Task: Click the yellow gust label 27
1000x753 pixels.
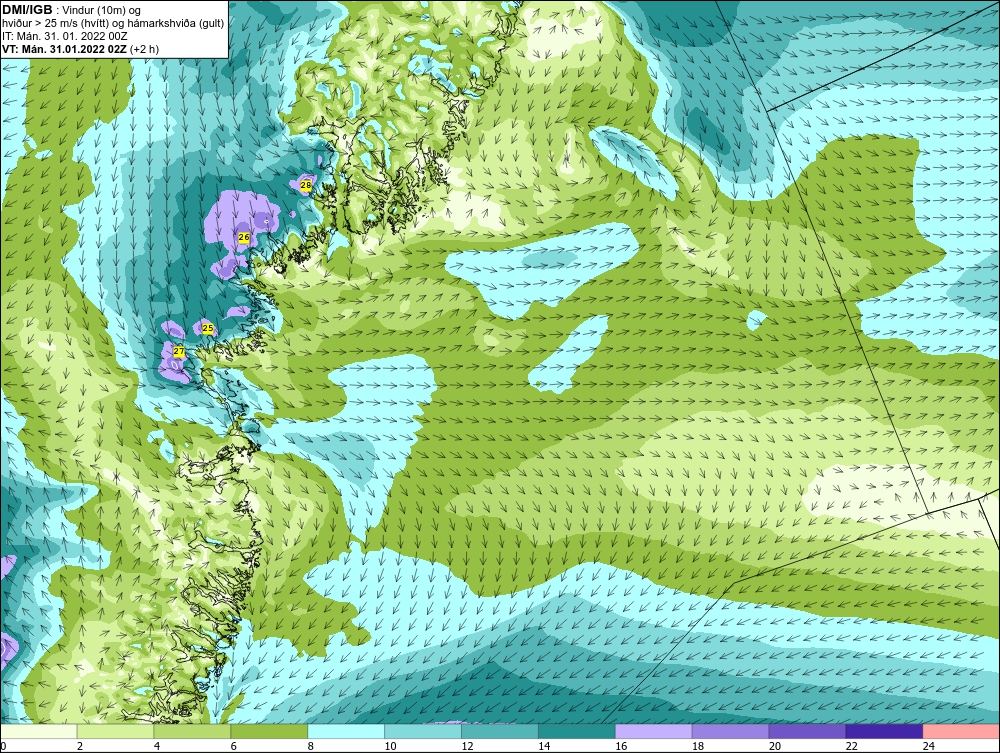Action: (179, 351)
